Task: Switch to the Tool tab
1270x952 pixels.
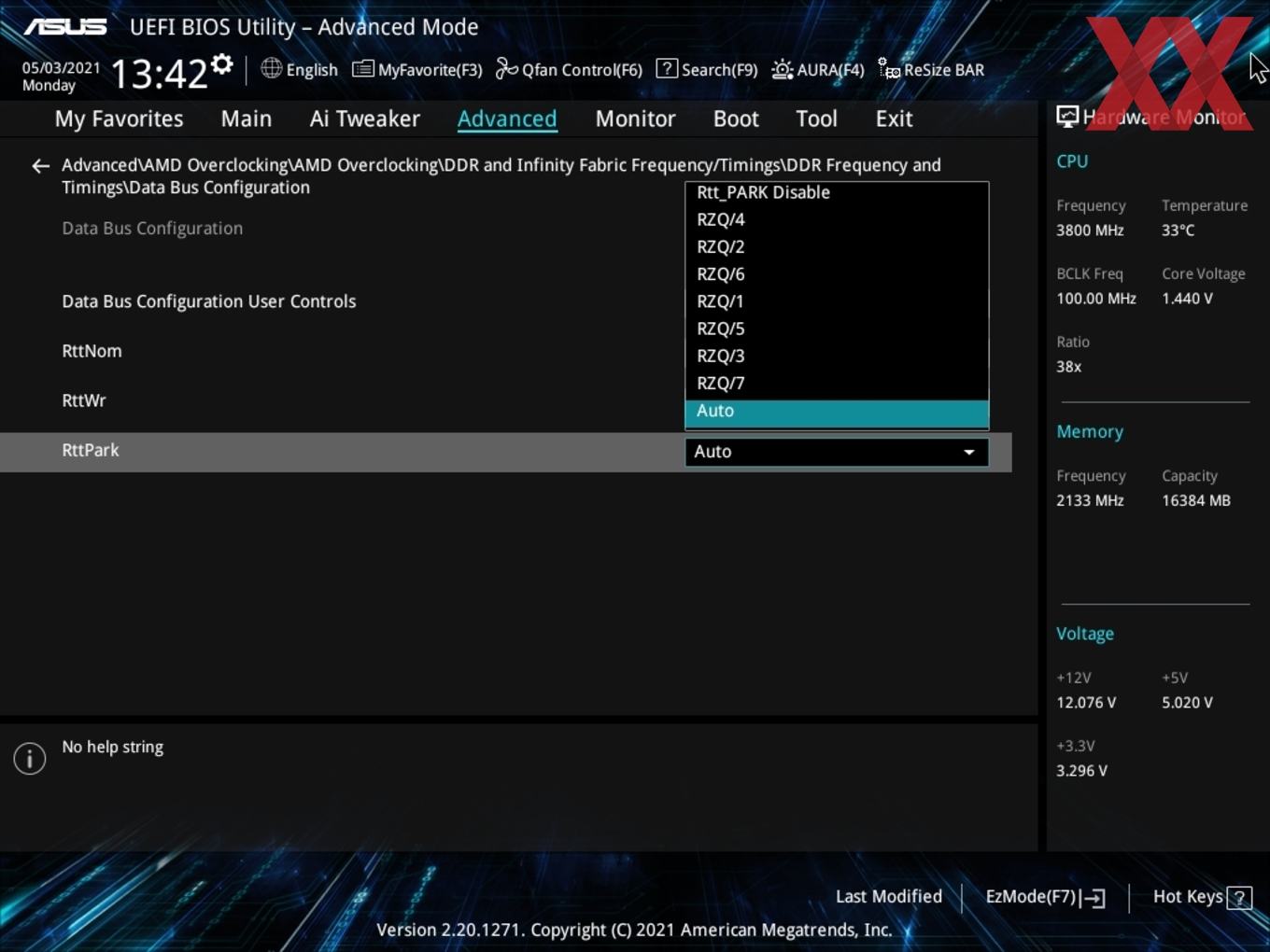Action: [x=816, y=119]
